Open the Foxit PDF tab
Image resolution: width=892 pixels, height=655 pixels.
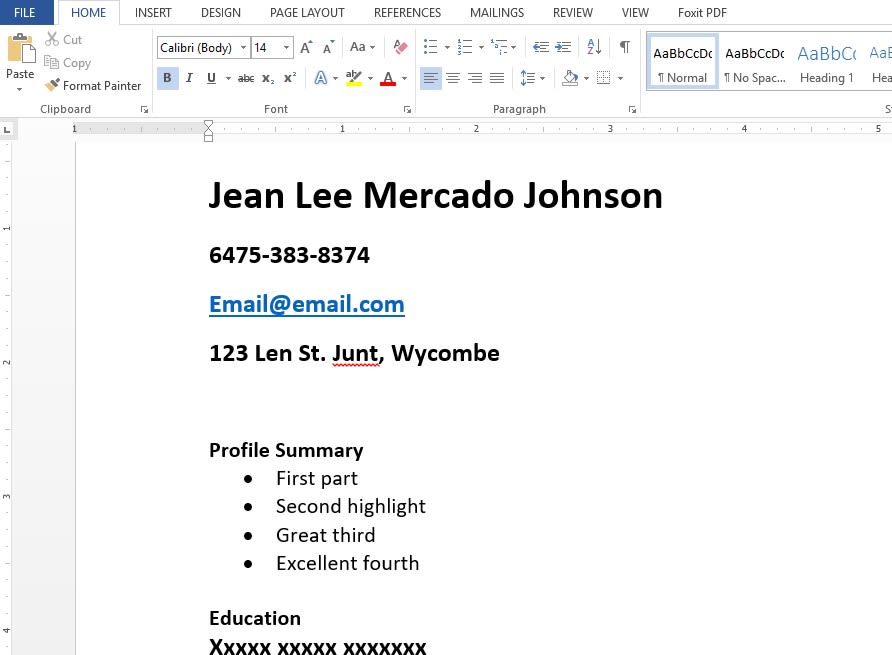tap(702, 12)
